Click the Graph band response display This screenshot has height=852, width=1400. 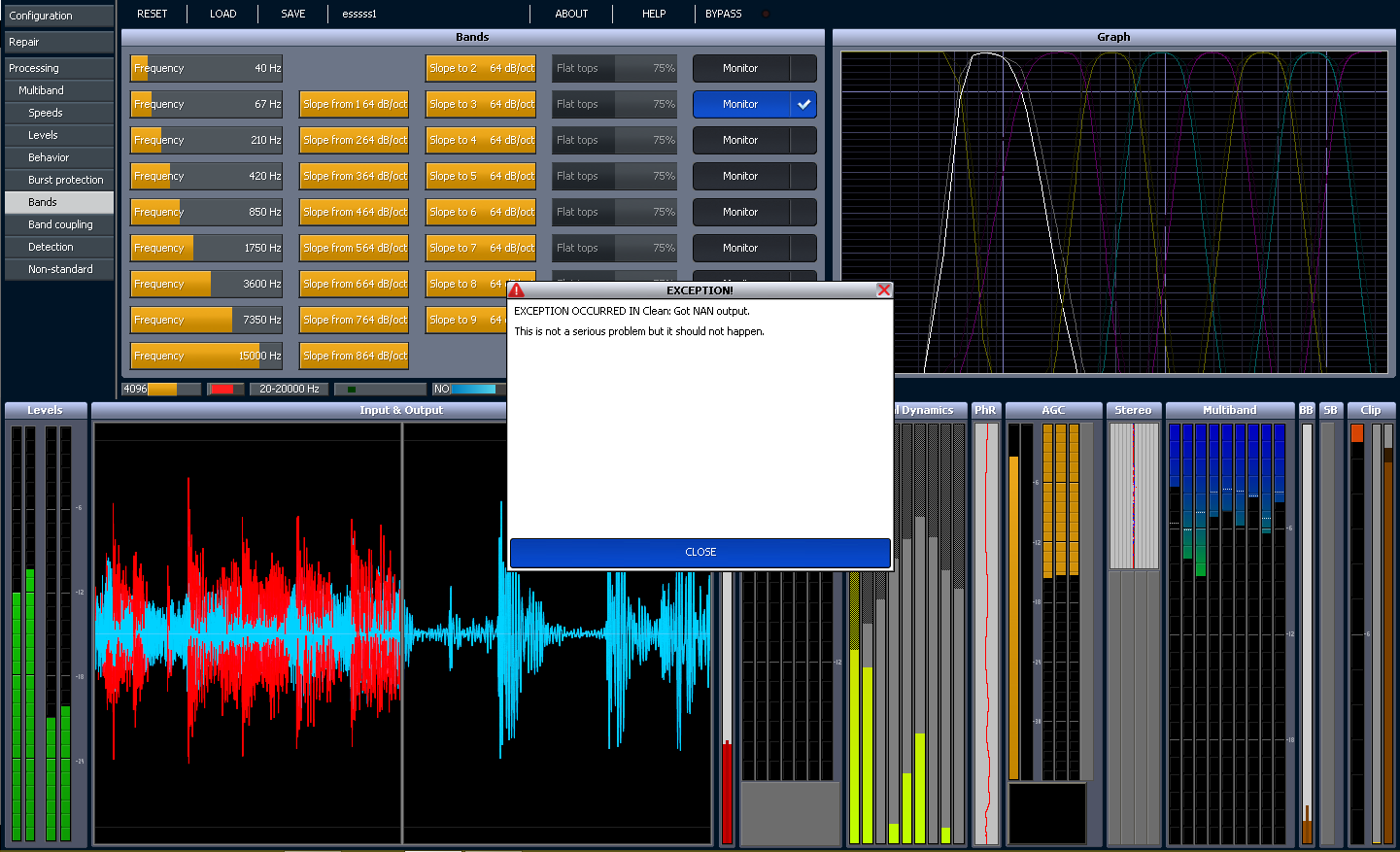pos(1114,213)
